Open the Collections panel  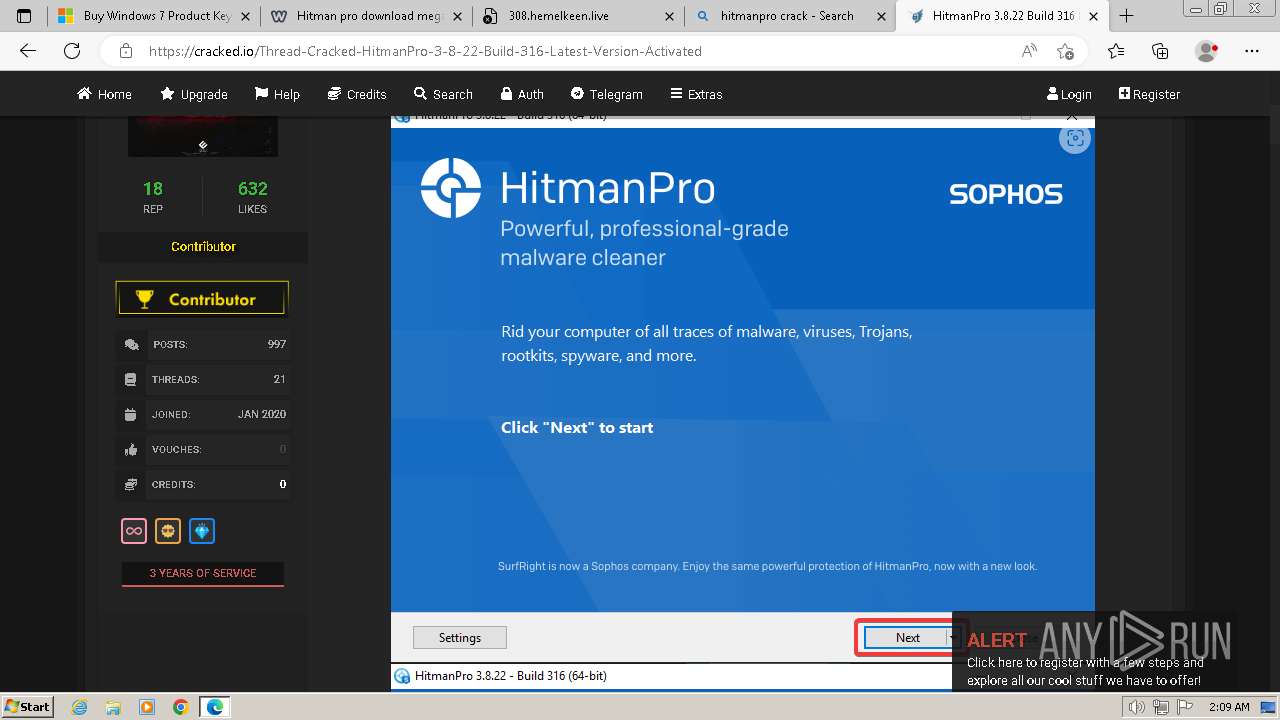(x=1160, y=51)
